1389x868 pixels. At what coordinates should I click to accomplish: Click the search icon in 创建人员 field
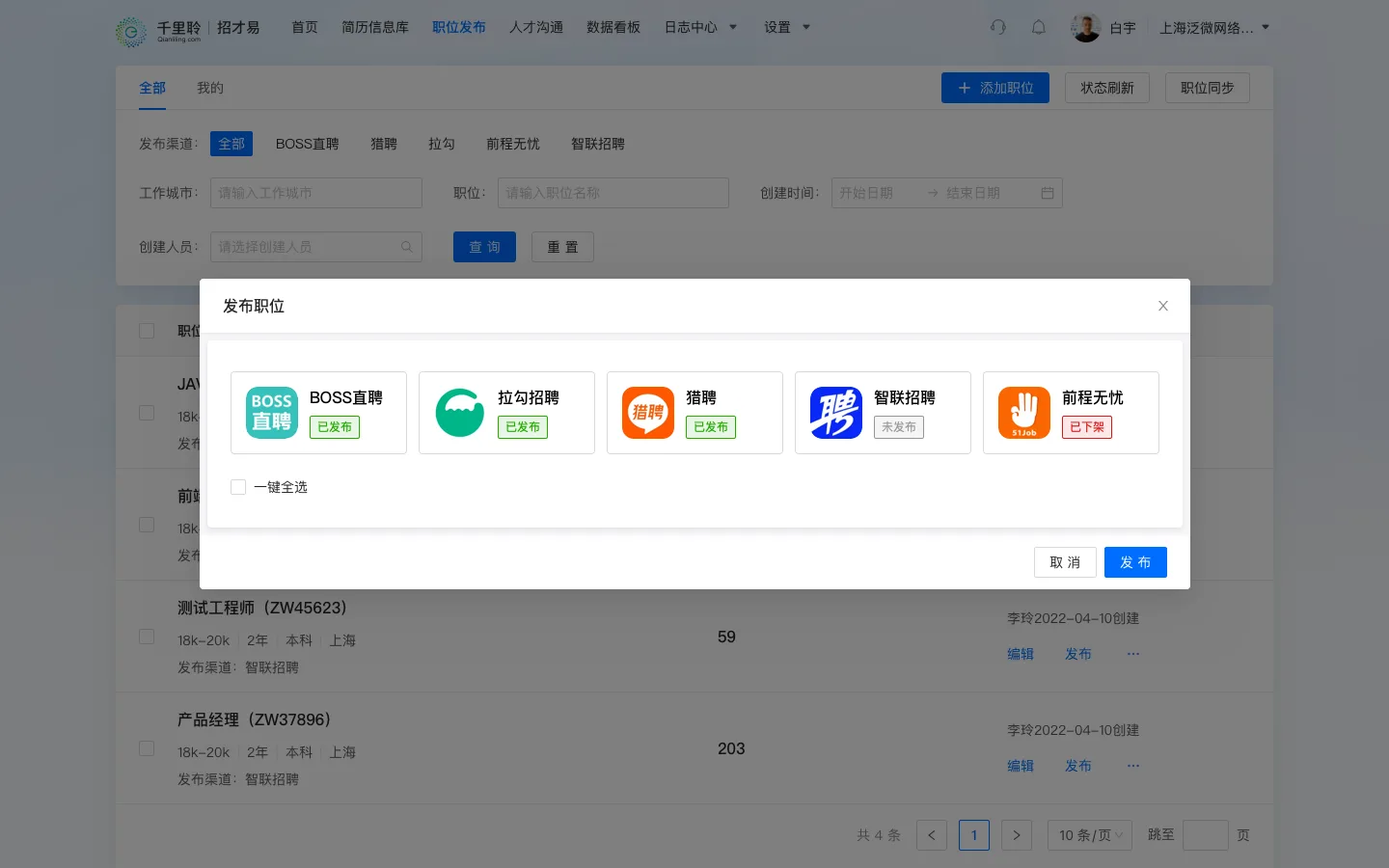point(407,247)
